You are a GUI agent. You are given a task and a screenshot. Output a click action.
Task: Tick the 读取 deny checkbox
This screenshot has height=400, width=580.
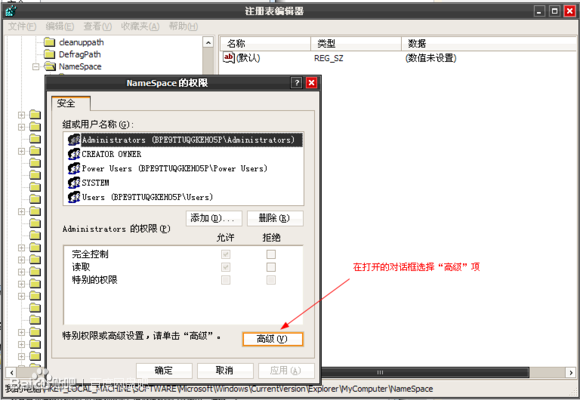[271, 267]
